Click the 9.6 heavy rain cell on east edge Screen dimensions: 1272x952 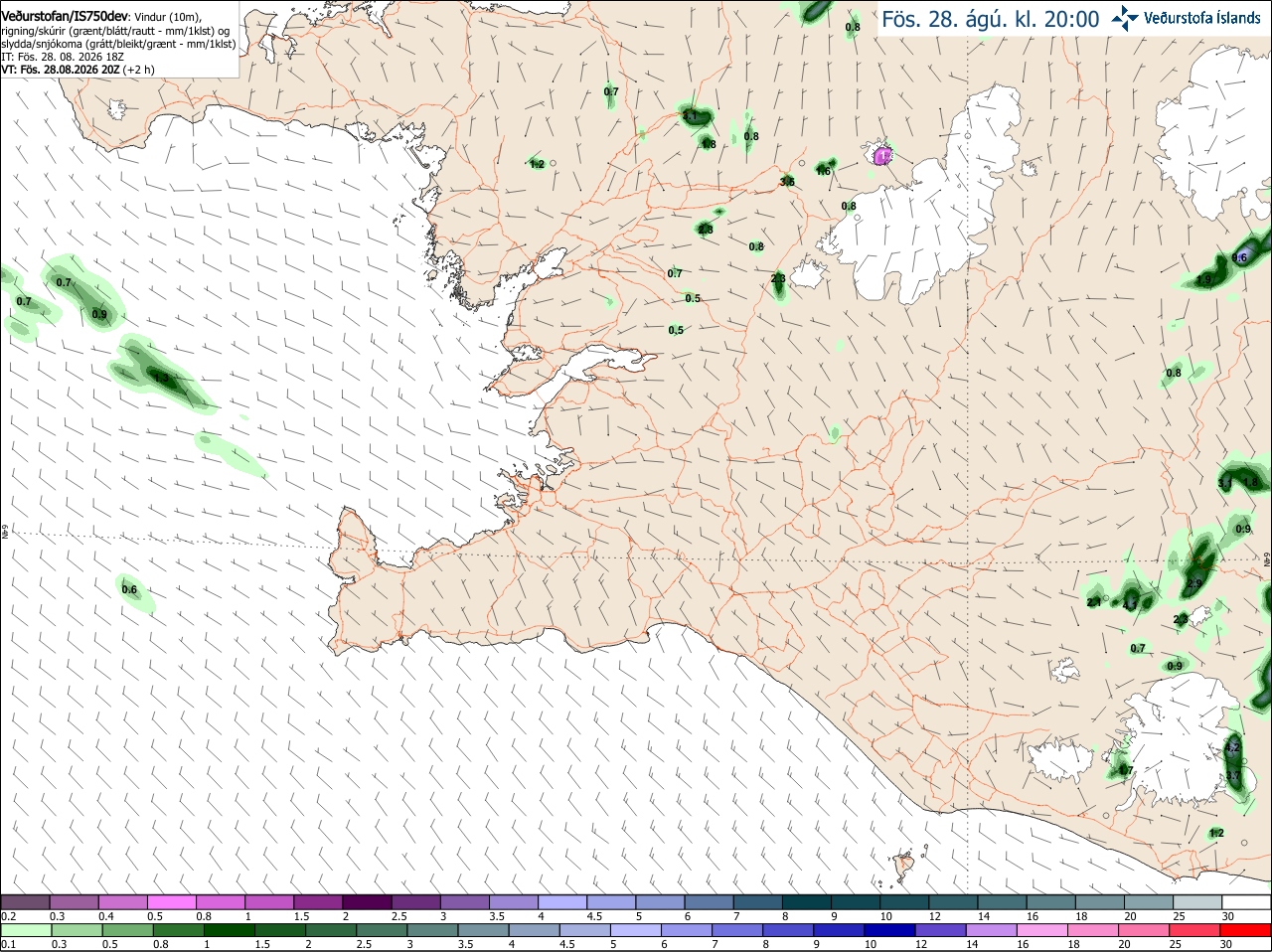tap(1239, 256)
